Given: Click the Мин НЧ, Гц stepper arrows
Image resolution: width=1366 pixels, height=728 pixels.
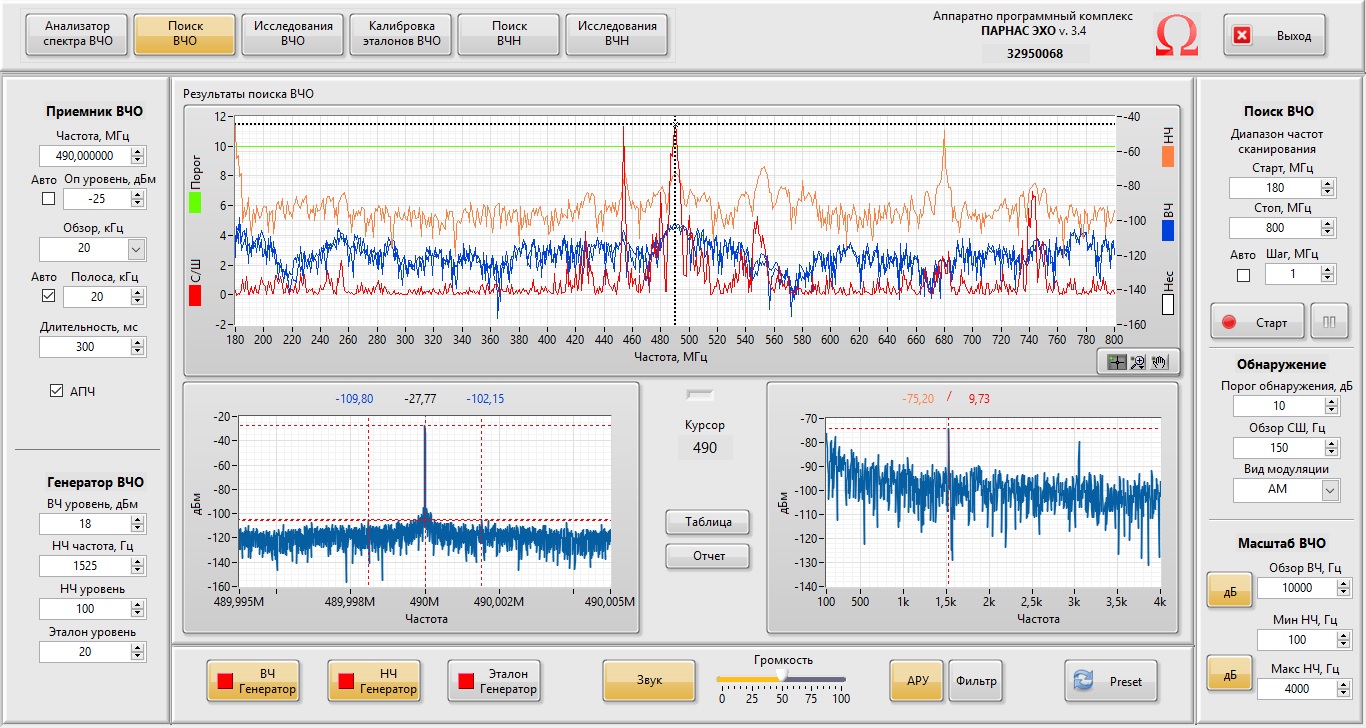Looking at the screenshot, I should tap(1343, 640).
